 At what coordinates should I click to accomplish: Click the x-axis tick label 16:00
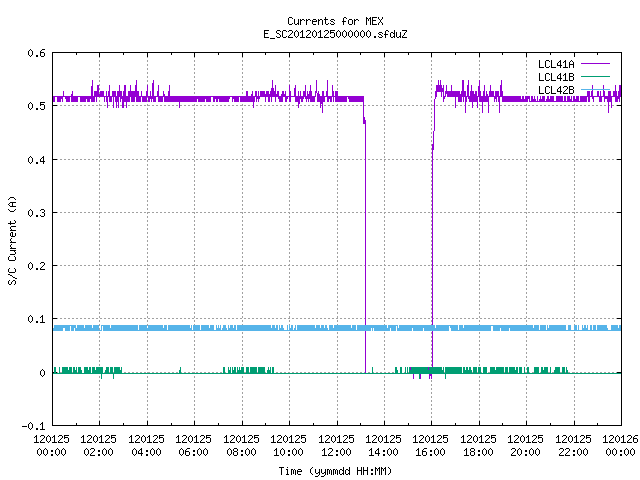431,452
